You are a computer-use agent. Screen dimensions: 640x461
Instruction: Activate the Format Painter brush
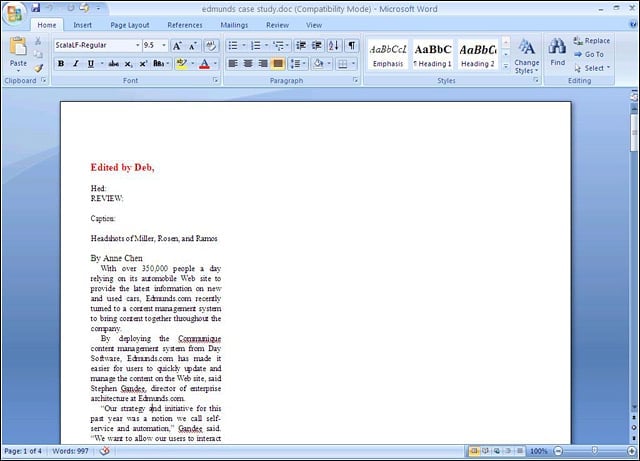(38, 68)
